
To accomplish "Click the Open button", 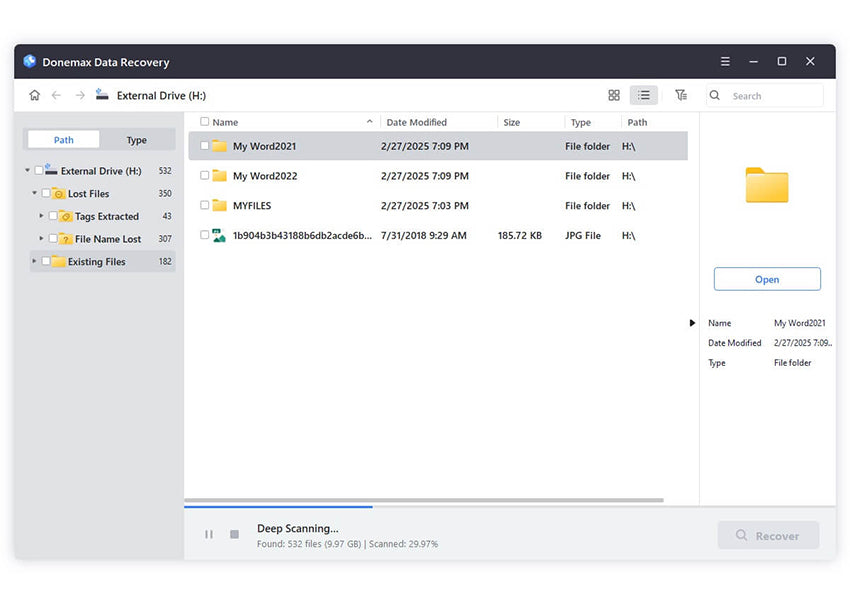I will [767, 279].
